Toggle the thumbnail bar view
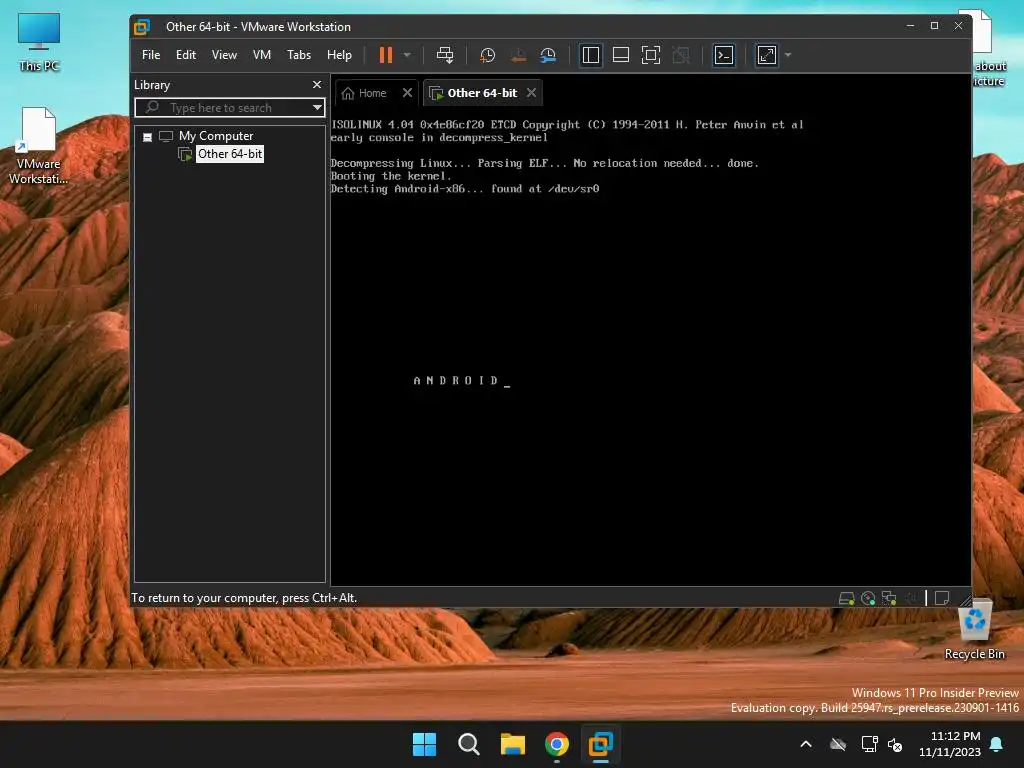The height and width of the screenshot is (768, 1024). [x=620, y=55]
